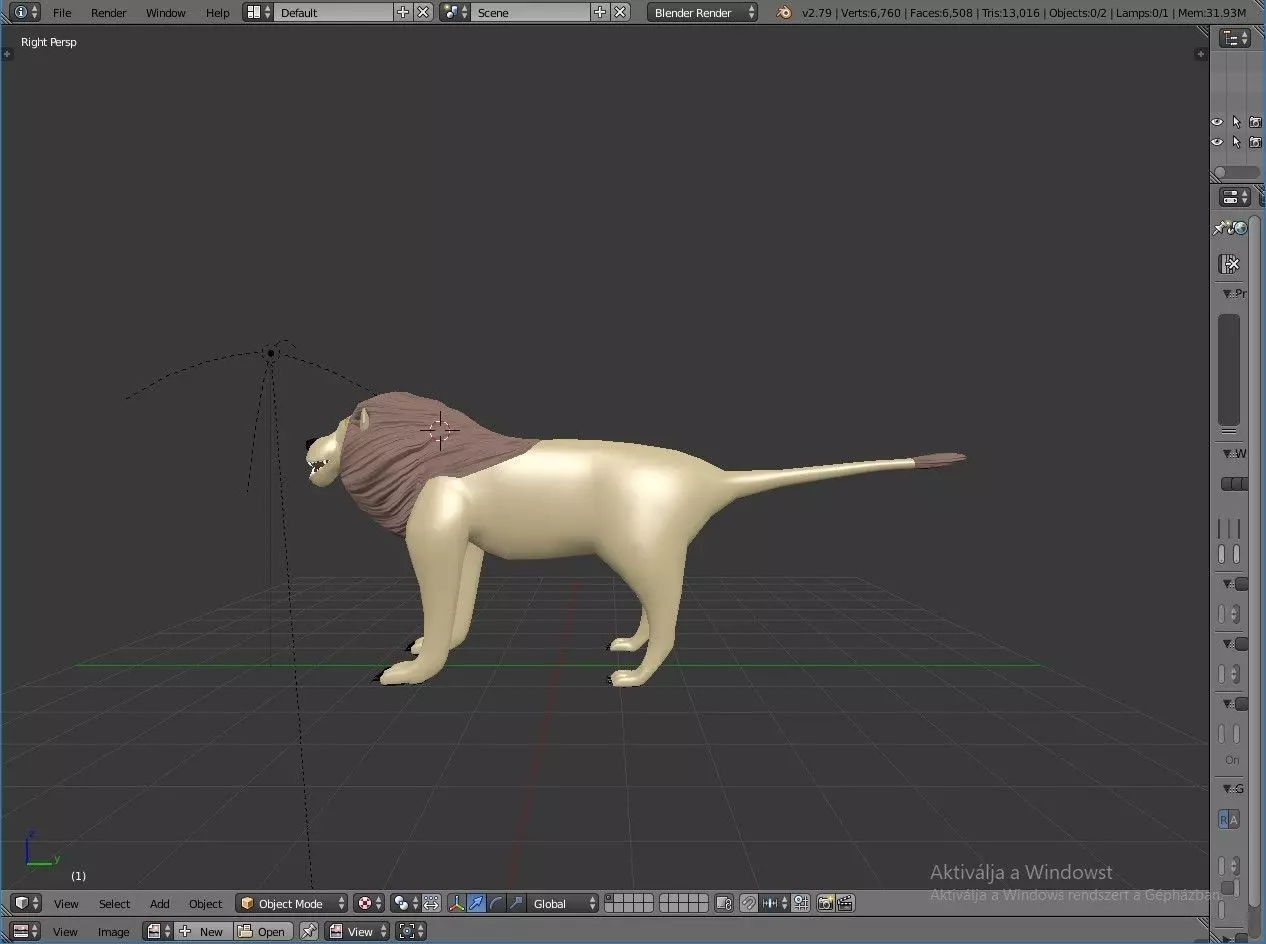The height and width of the screenshot is (944, 1266).
Task: Open the image editor pivot selector
Action: click(411, 931)
